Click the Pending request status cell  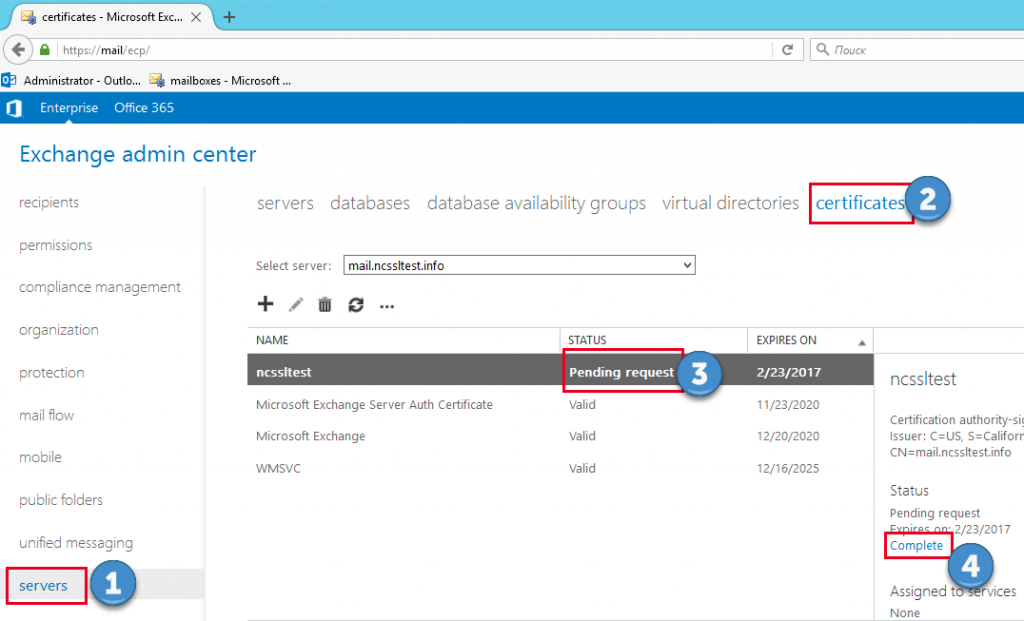(x=621, y=372)
